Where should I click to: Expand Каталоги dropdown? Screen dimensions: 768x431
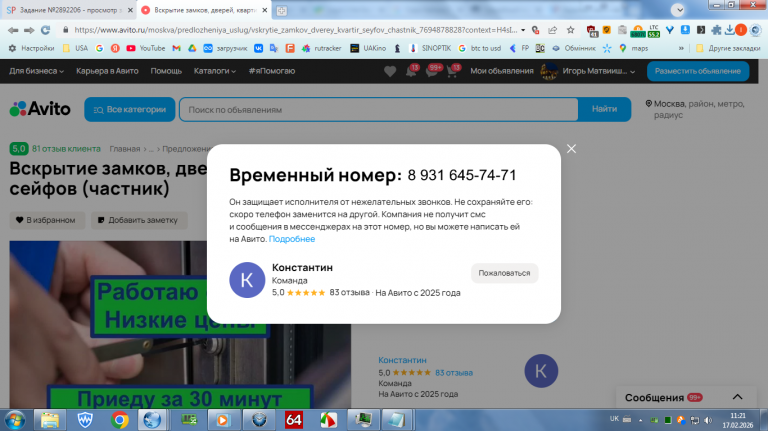[x=215, y=71]
